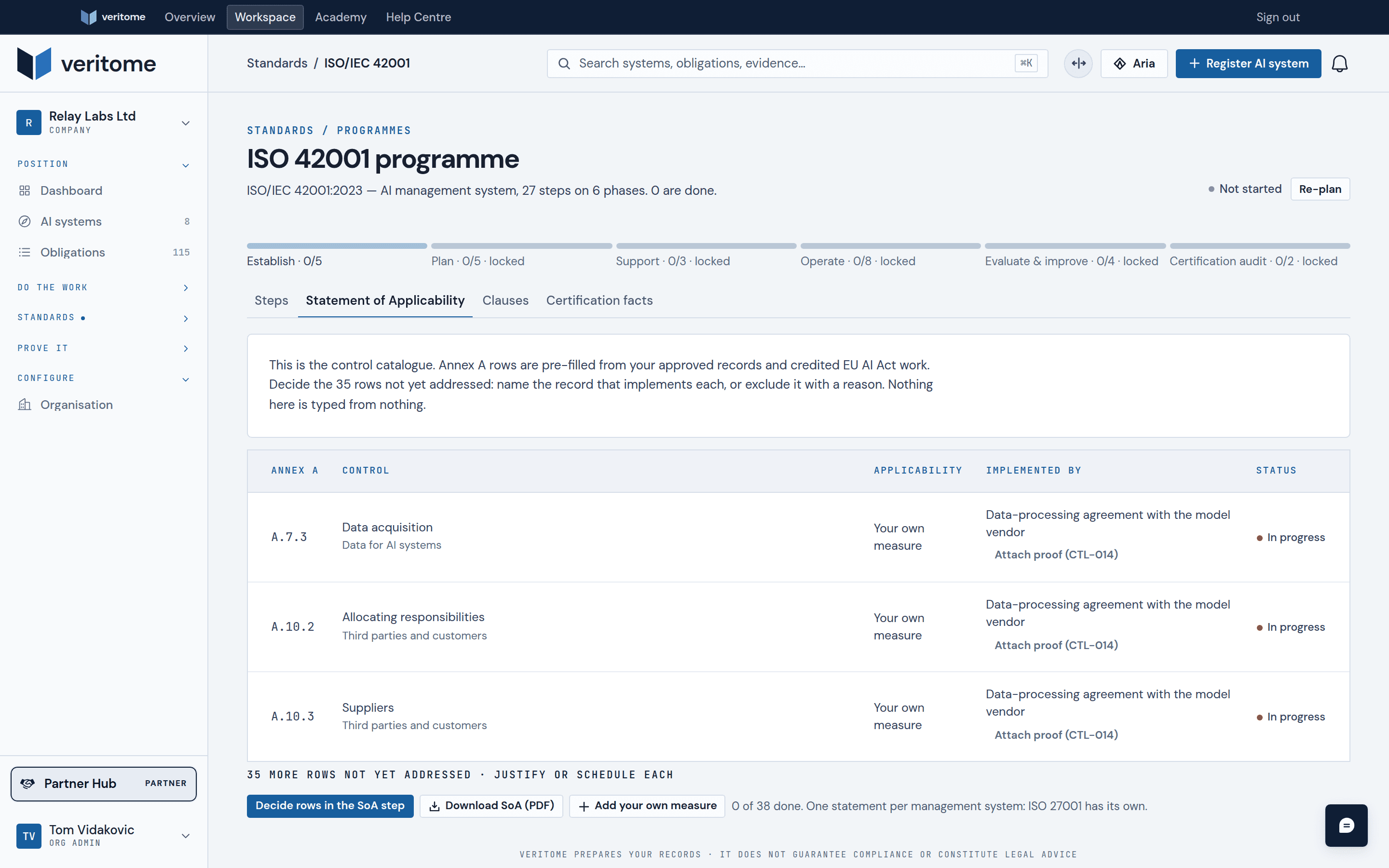Click the notifications bell icon
Viewport: 1389px width, 868px height.
click(x=1339, y=63)
